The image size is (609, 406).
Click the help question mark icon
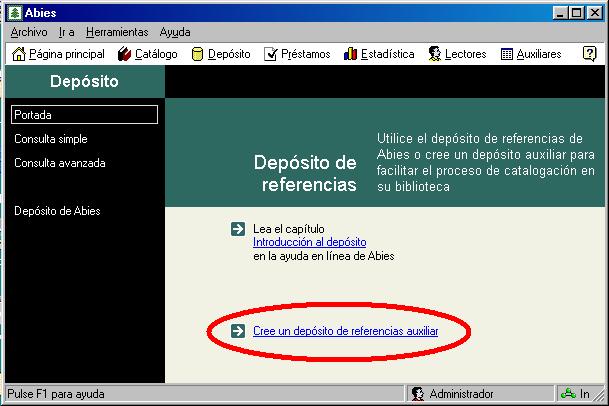pos(590,54)
